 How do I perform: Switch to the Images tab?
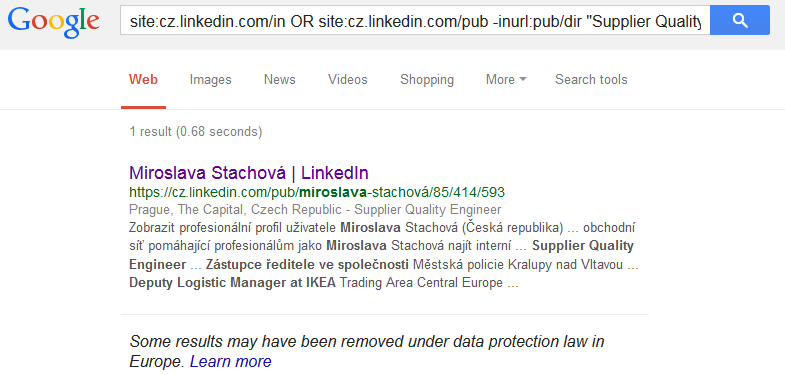[210, 80]
